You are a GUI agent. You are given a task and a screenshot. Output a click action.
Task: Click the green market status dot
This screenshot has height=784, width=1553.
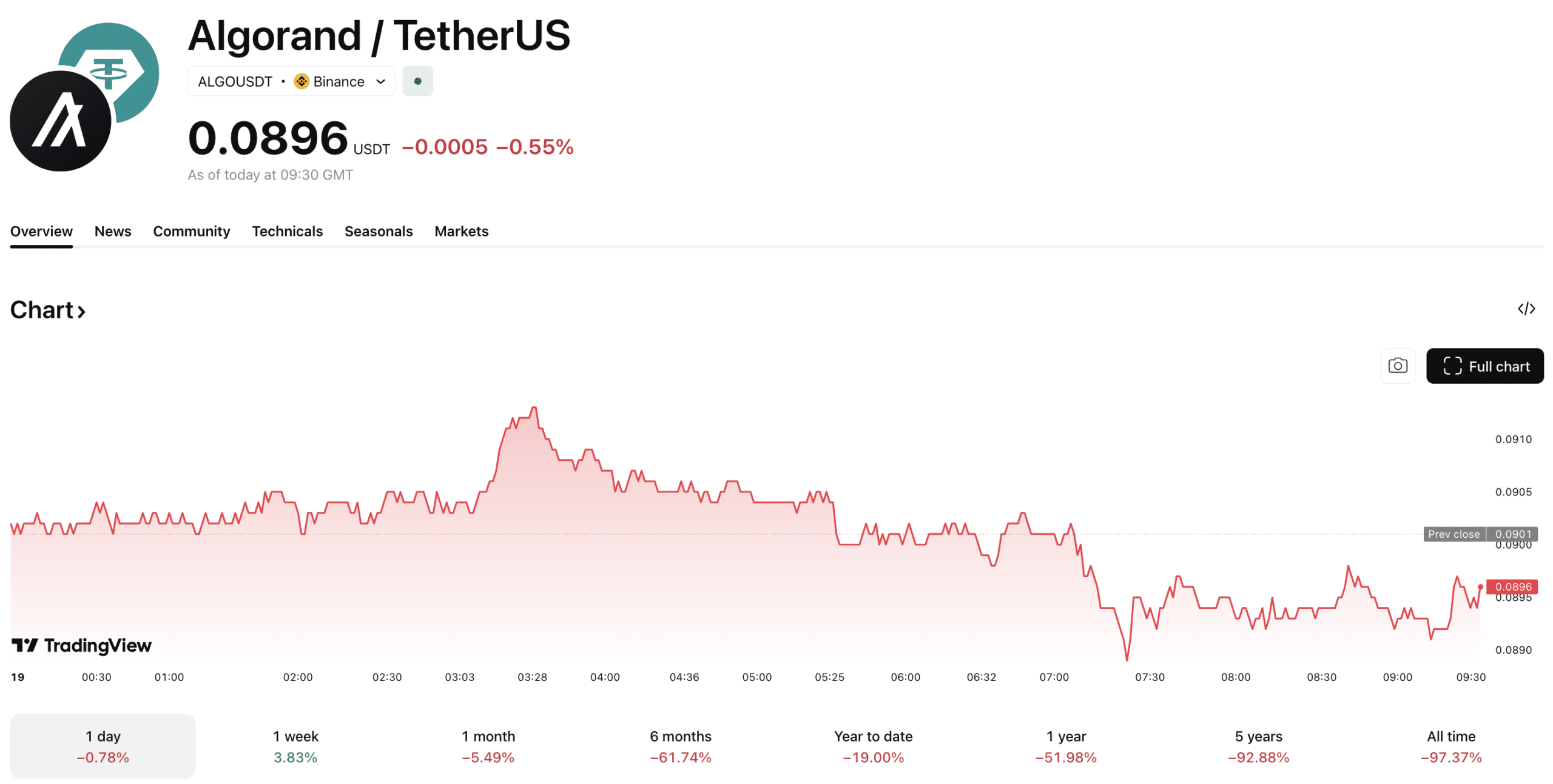[x=417, y=81]
